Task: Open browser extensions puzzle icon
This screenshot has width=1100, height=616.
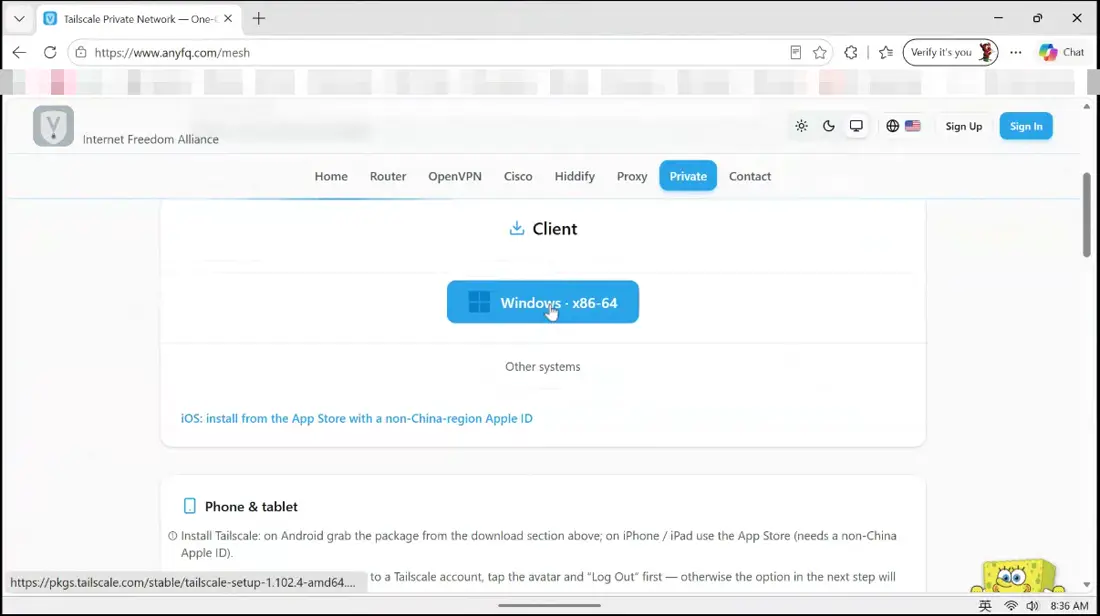Action: (851, 53)
